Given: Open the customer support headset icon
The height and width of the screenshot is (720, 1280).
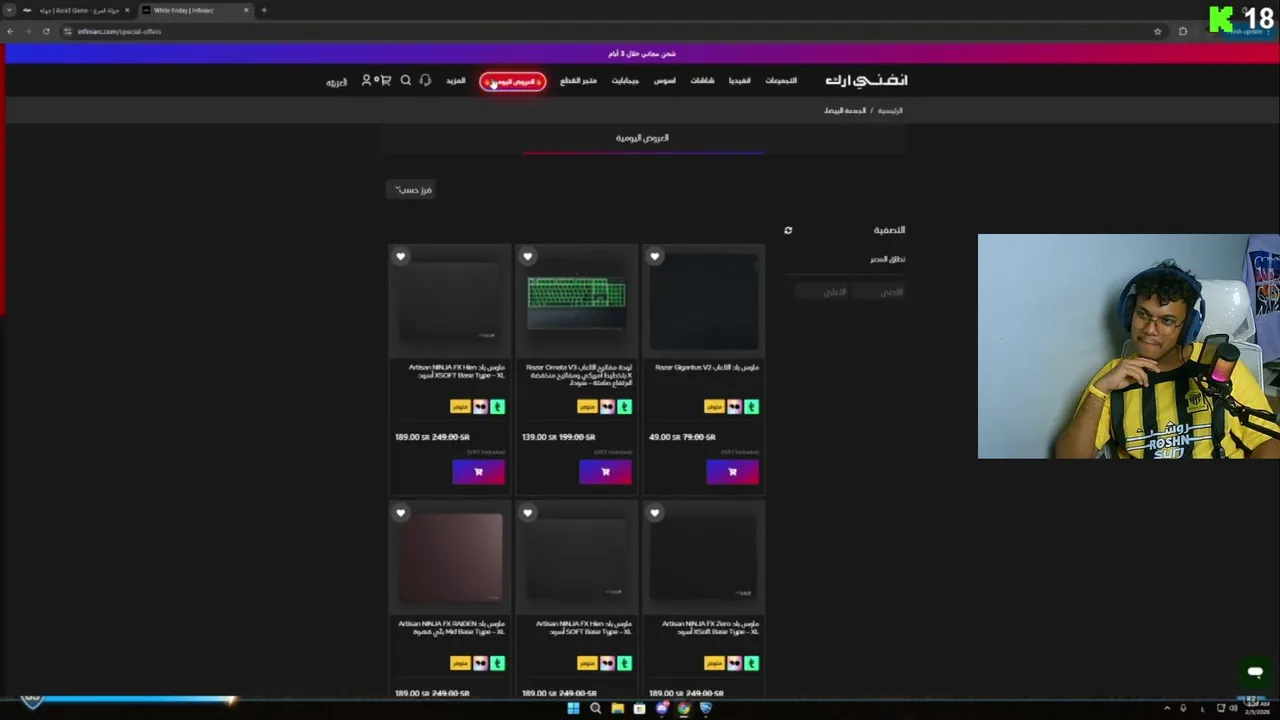Looking at the screenshot, I should click(425, 81).
